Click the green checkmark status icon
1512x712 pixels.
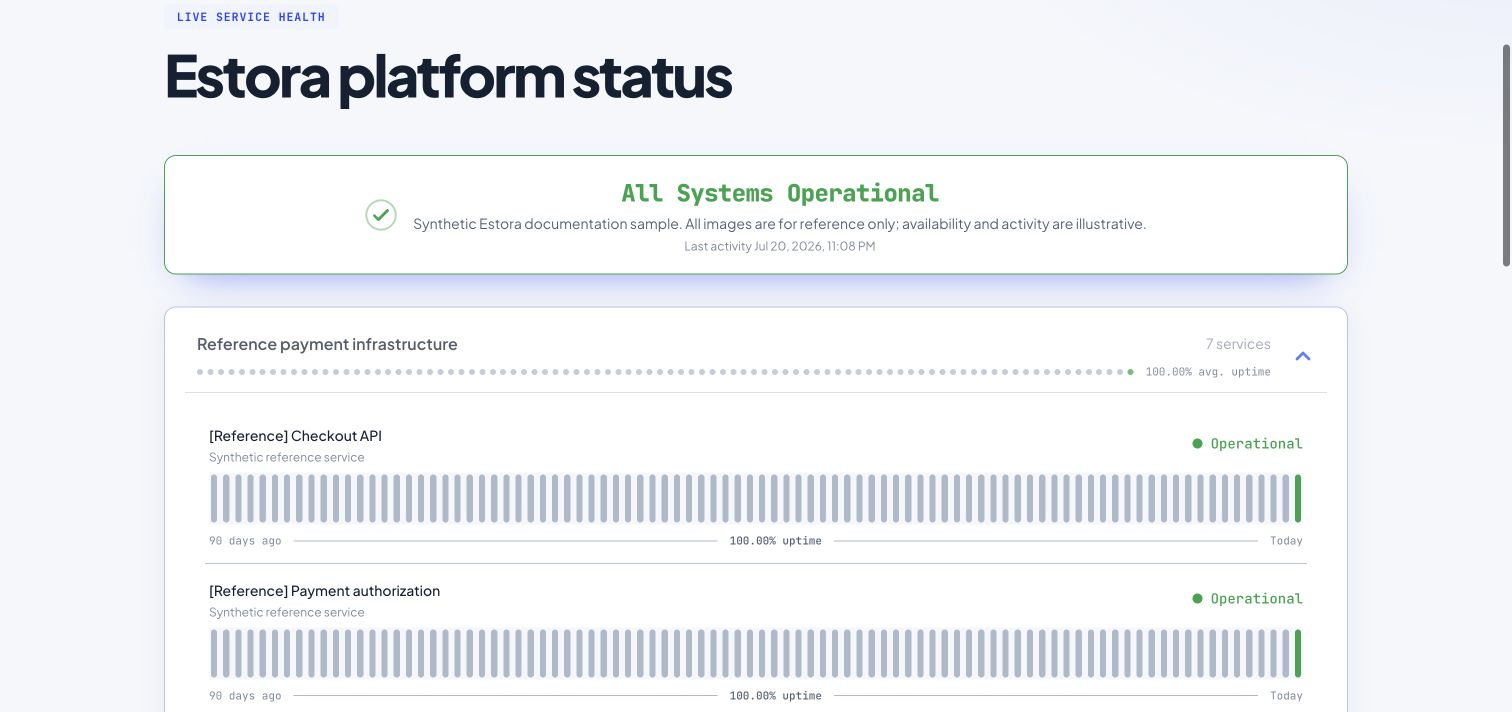[x=381, y=215]
